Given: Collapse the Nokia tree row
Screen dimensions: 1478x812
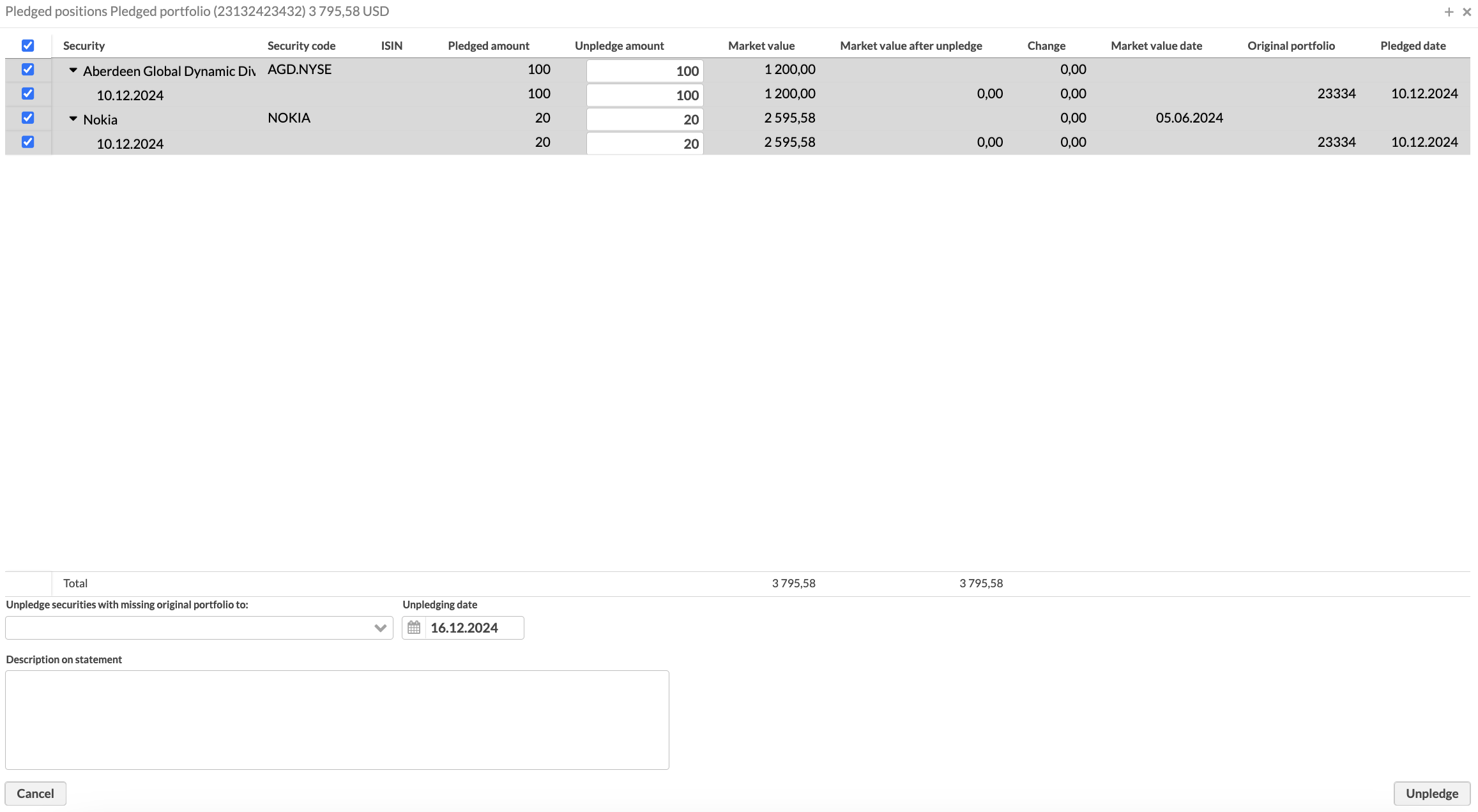Looking at the screenshot, I should click(x=73, y=119).
